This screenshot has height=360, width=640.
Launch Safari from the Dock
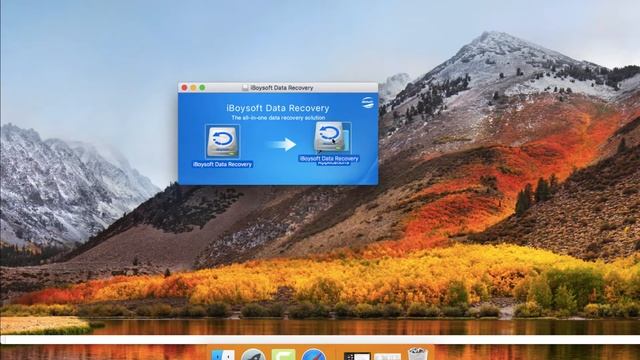[x=313, y=355]
